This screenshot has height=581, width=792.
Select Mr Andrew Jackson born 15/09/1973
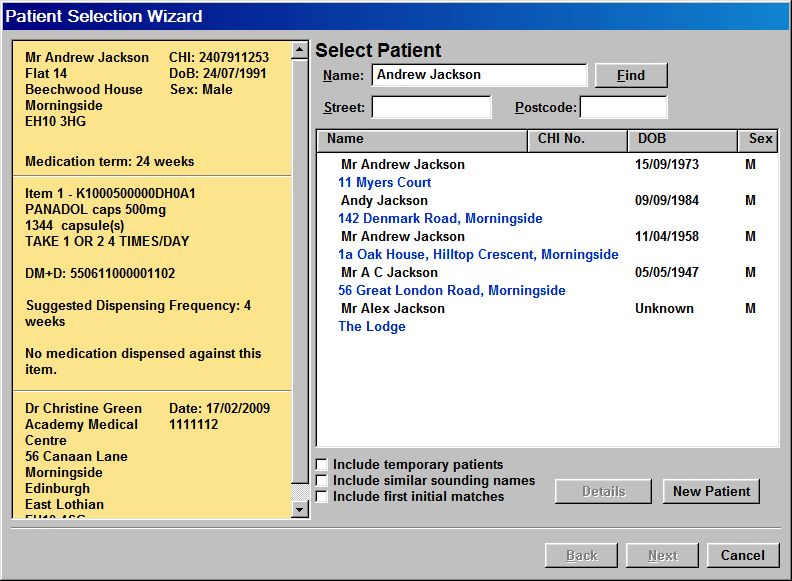[402, 164]
